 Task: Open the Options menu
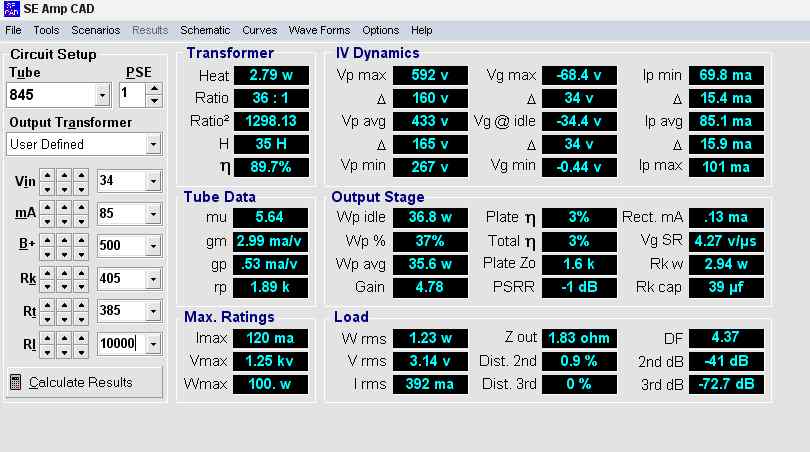coord(381,30)
